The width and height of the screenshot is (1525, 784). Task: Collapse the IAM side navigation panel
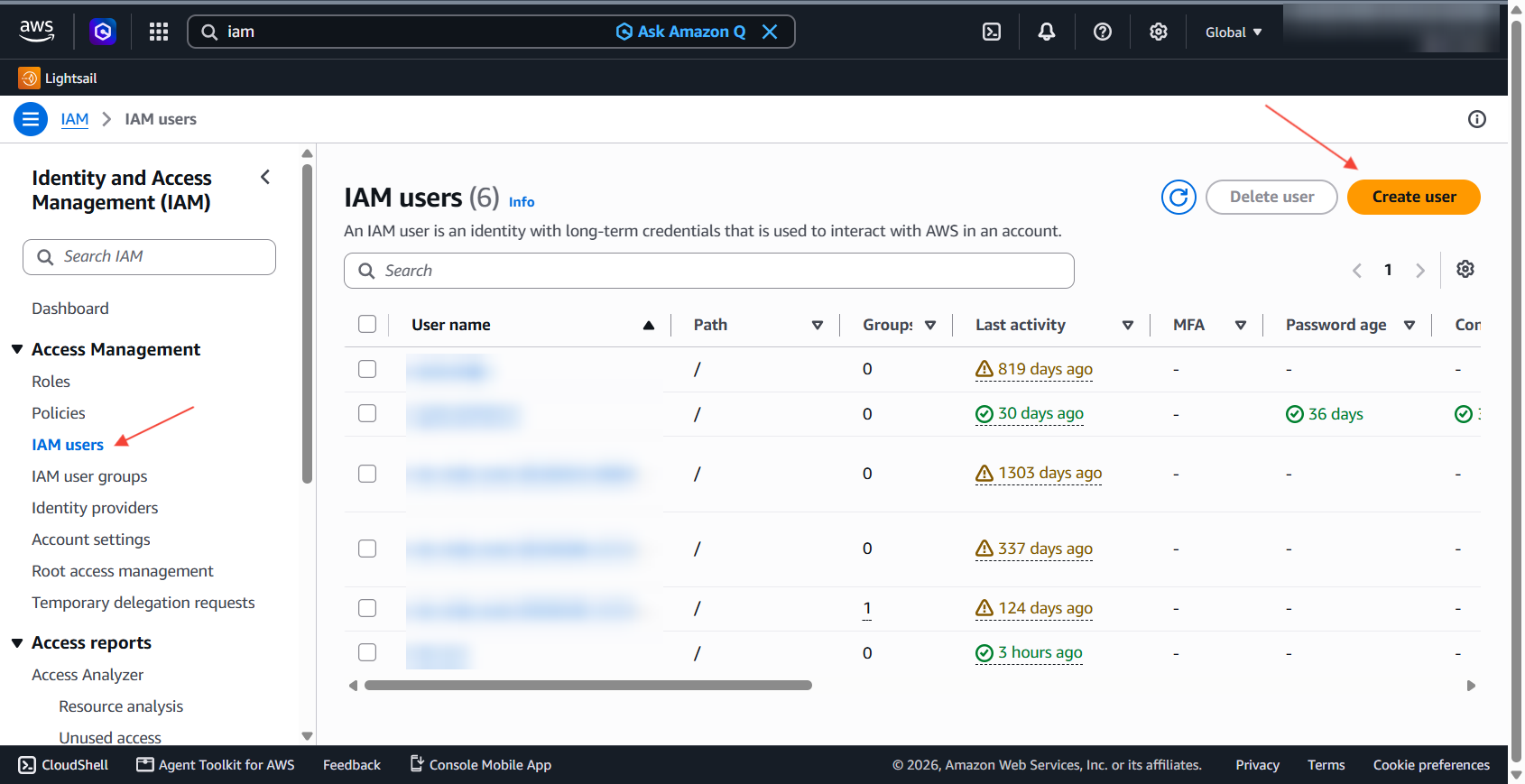265,177
